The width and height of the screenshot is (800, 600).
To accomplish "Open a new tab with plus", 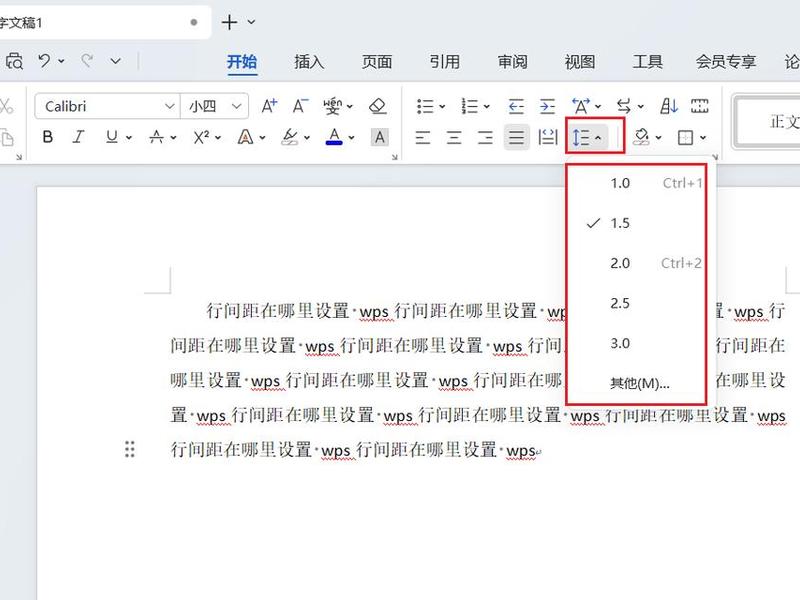I will tap(230, 22).
